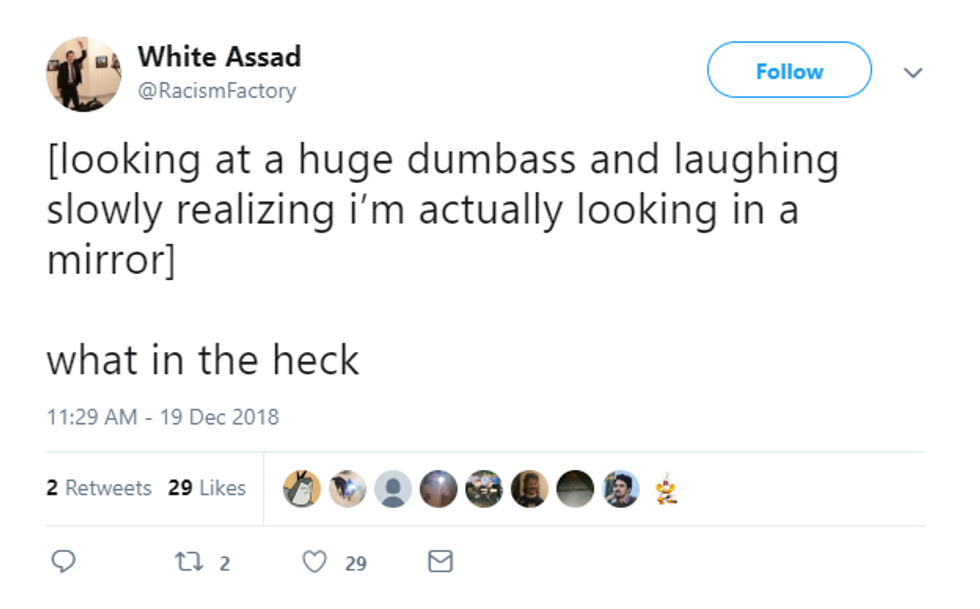Open the dark pyramid liker avatar
Viewport: 980px width, 609px height.
[575, 489]
